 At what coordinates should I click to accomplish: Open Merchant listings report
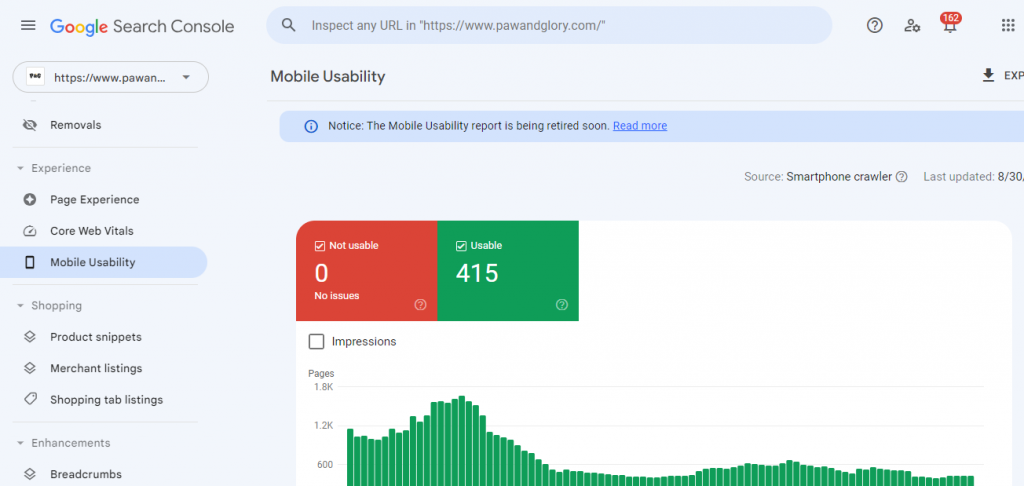(x=96, y=368)
